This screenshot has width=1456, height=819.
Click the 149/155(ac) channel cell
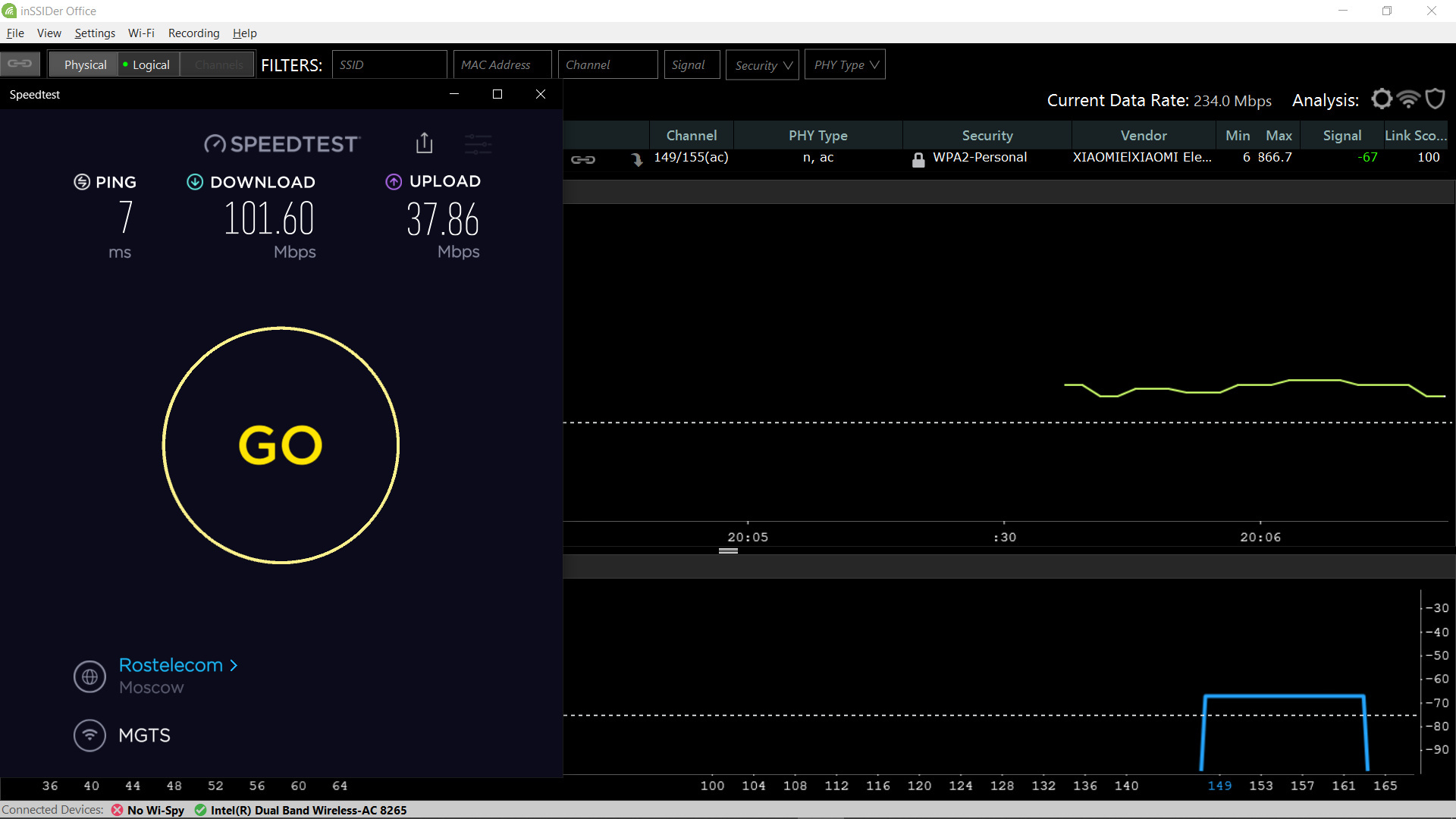pos(691,157)
